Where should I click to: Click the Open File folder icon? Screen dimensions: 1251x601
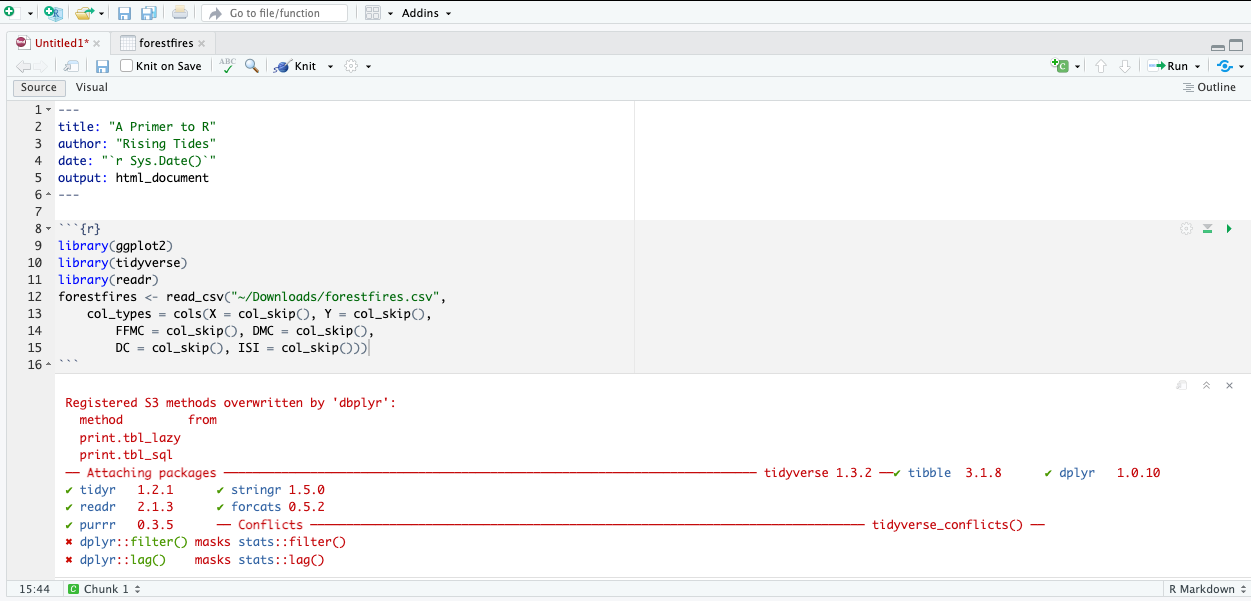point(85,13)
